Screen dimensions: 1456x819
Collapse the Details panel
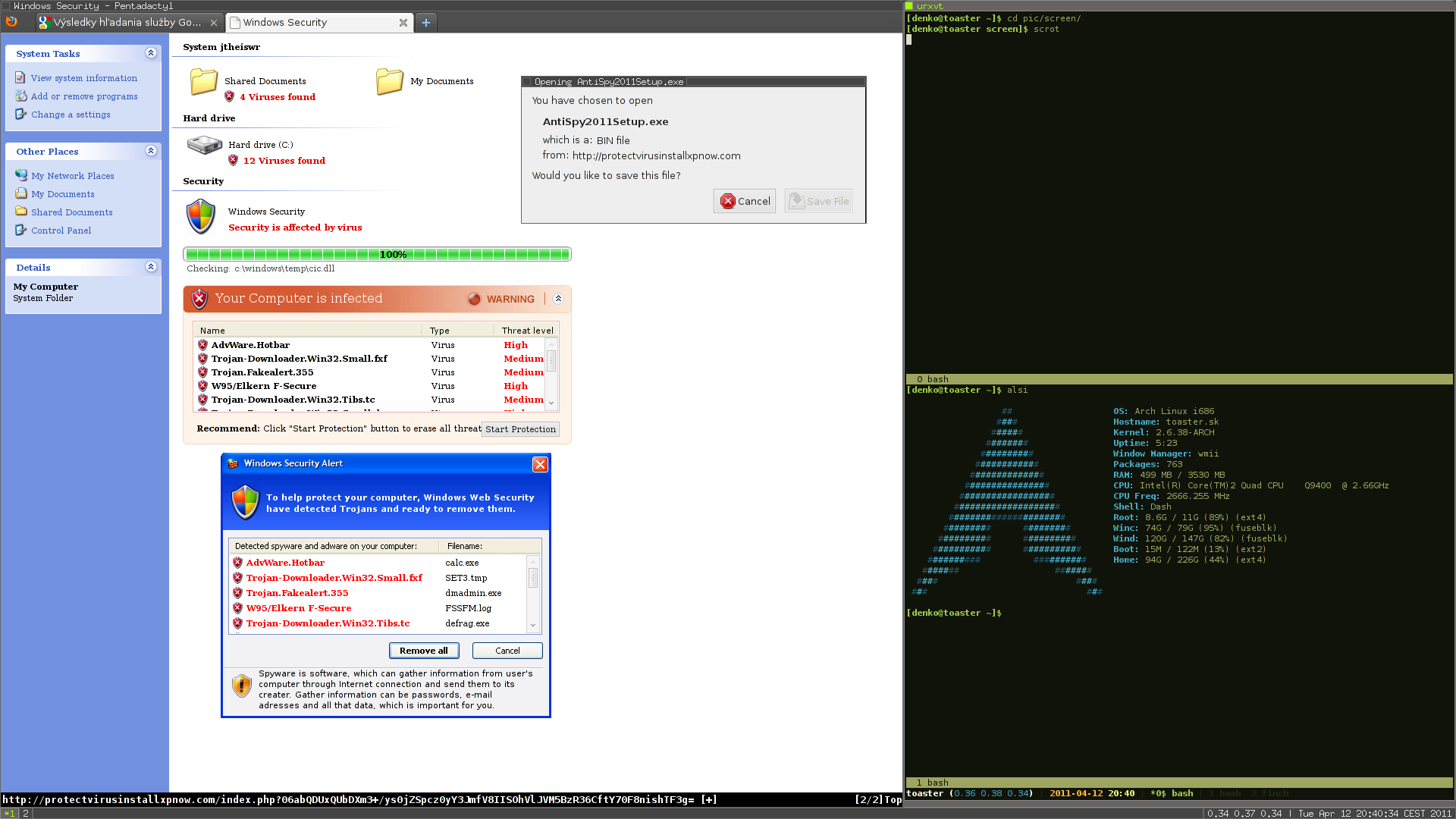[x=151, y=267]
